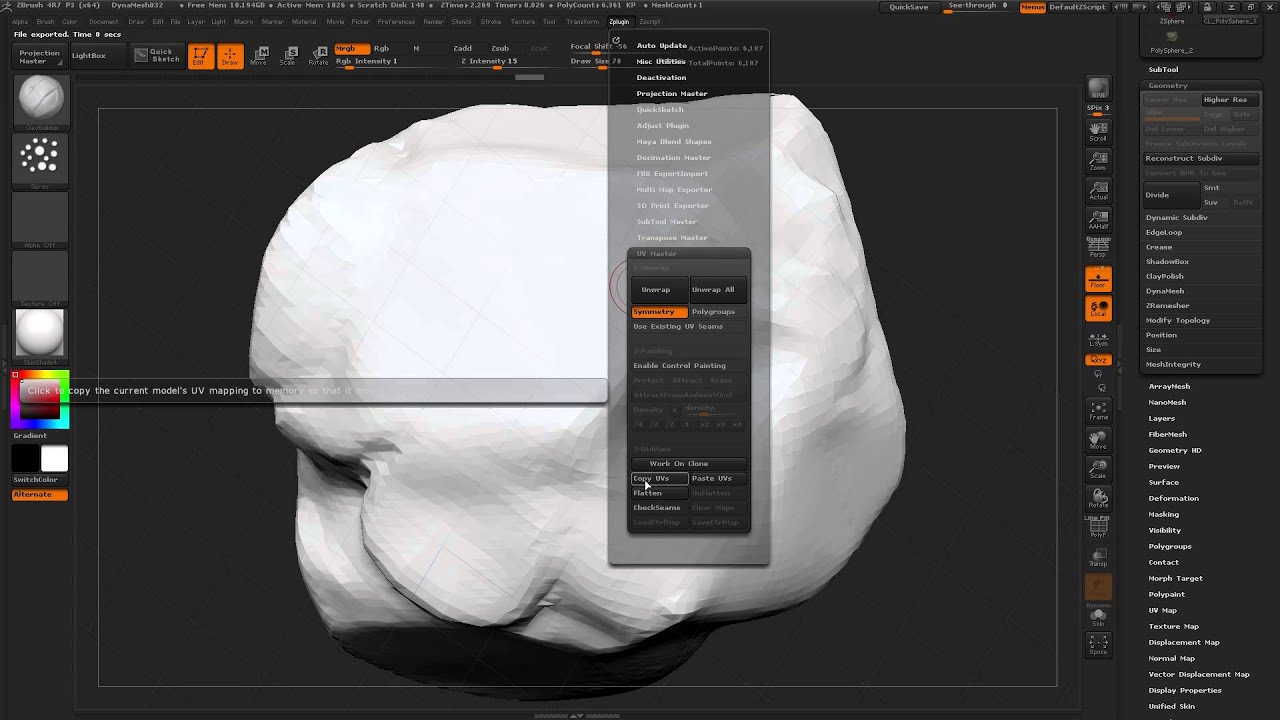Open the Render menu

coord(433,21)
